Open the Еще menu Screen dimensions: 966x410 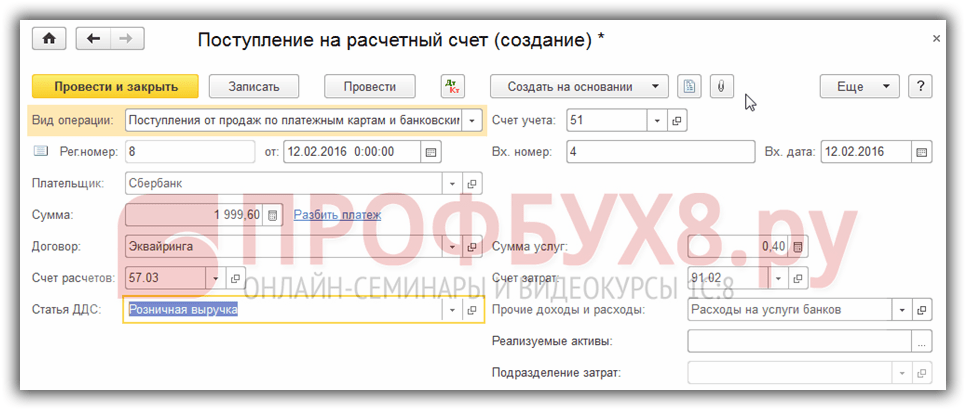(859, 87)
